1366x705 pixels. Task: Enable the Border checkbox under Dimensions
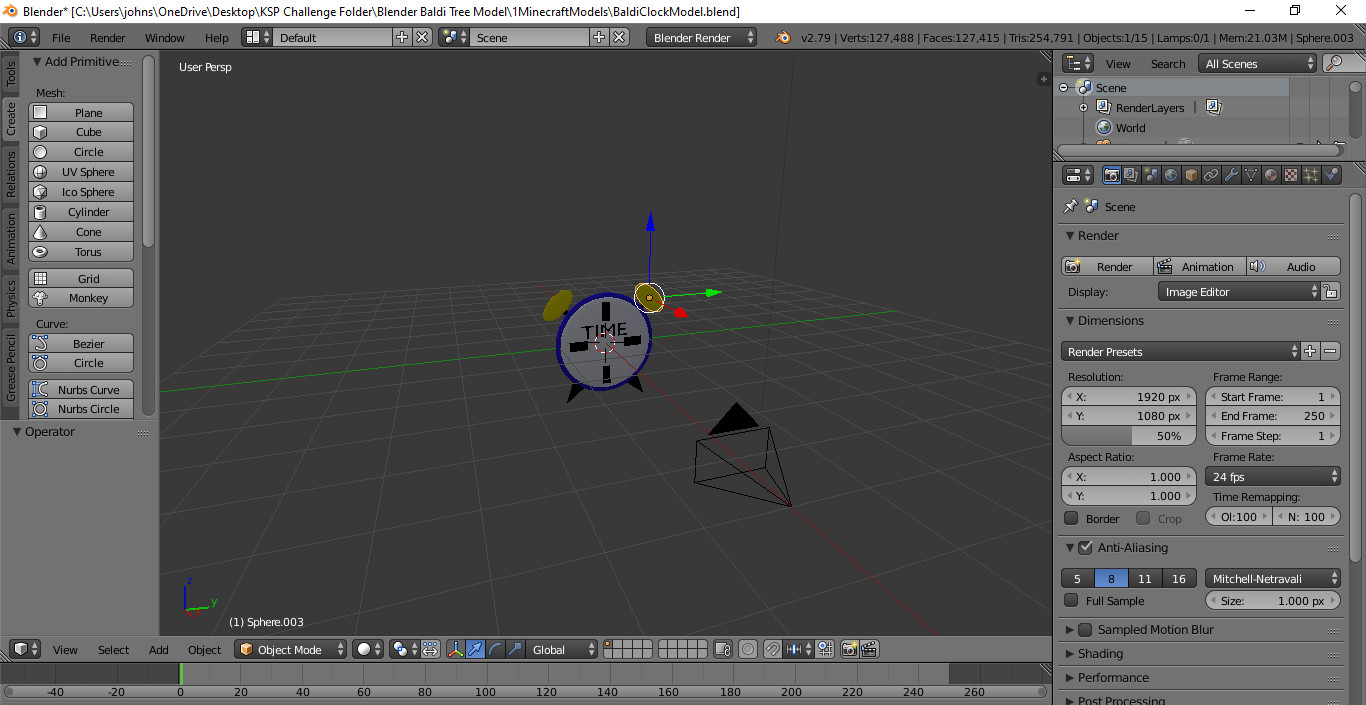coord(1069,518)
